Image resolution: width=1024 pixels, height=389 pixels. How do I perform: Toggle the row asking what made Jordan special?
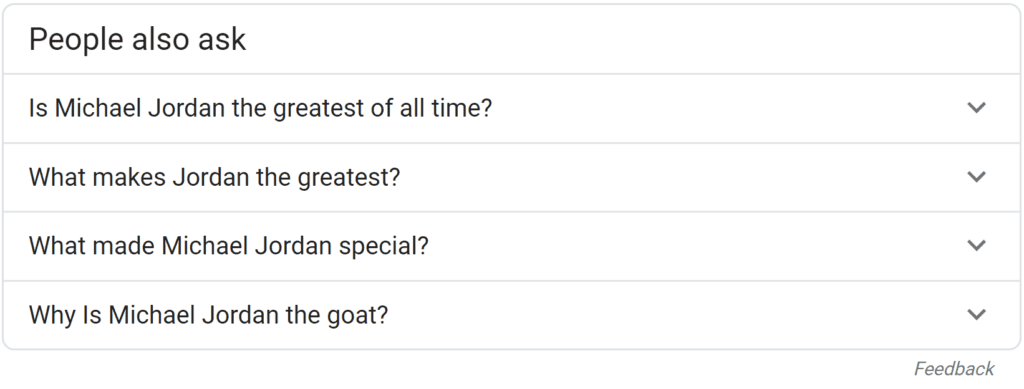pyautogui.click(x=511, y=246)
